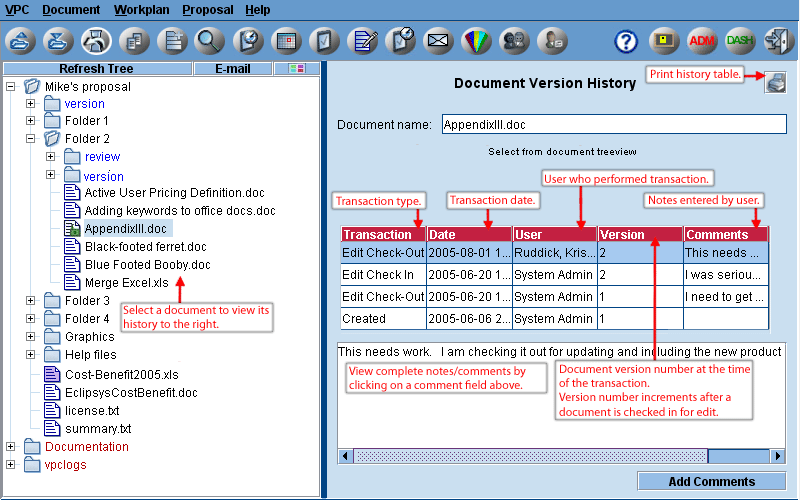Click the two-people users toolbar icon
Image resolution: width=800 pixels, height=500 pixels.
pyautogui.click(x=514, y=41)
